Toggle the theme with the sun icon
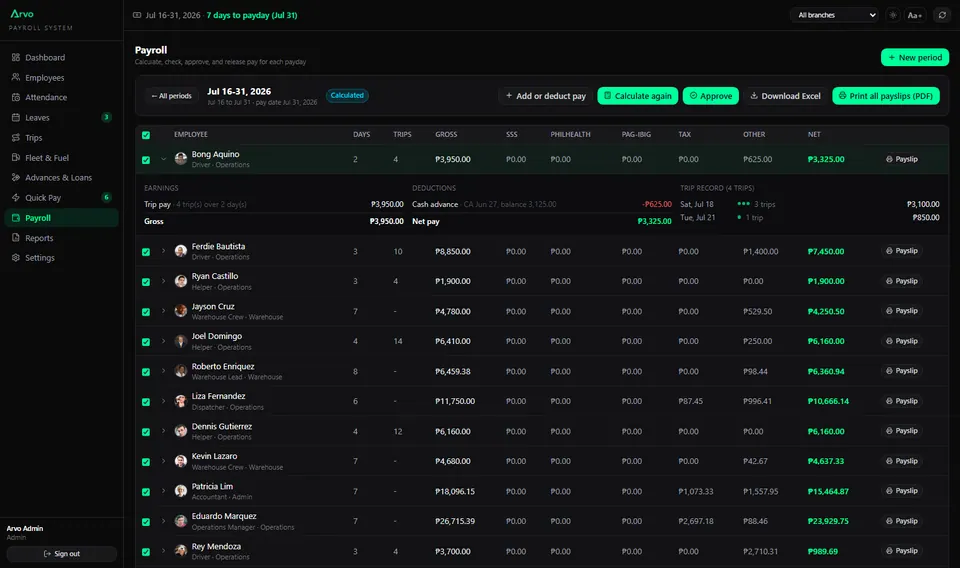The width and height of the screenshot is (960, 568). [x=893, y=15]
